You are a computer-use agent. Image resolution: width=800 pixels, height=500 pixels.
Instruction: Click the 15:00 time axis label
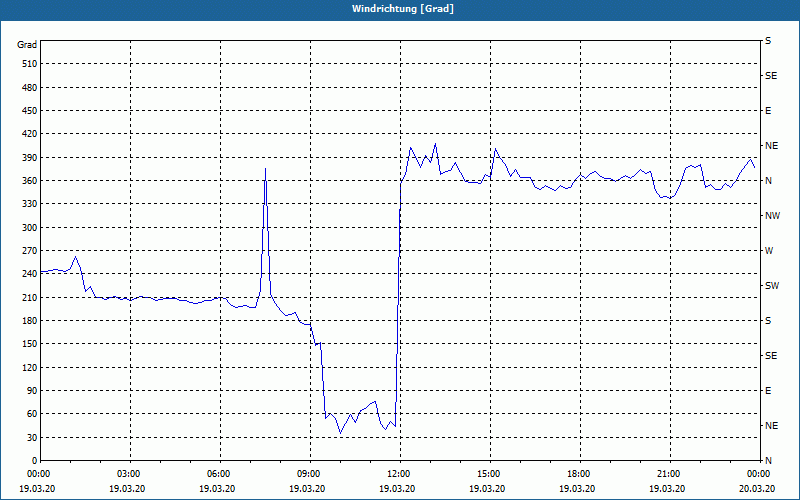[x=487, y=474]
